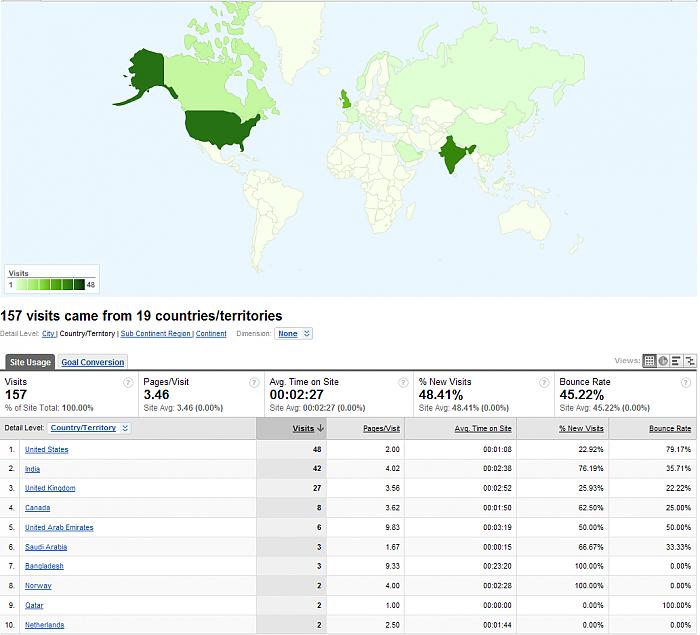Switch detail level to Continent
The width and height of the screenshot is (700, 635).
(211, 334)
